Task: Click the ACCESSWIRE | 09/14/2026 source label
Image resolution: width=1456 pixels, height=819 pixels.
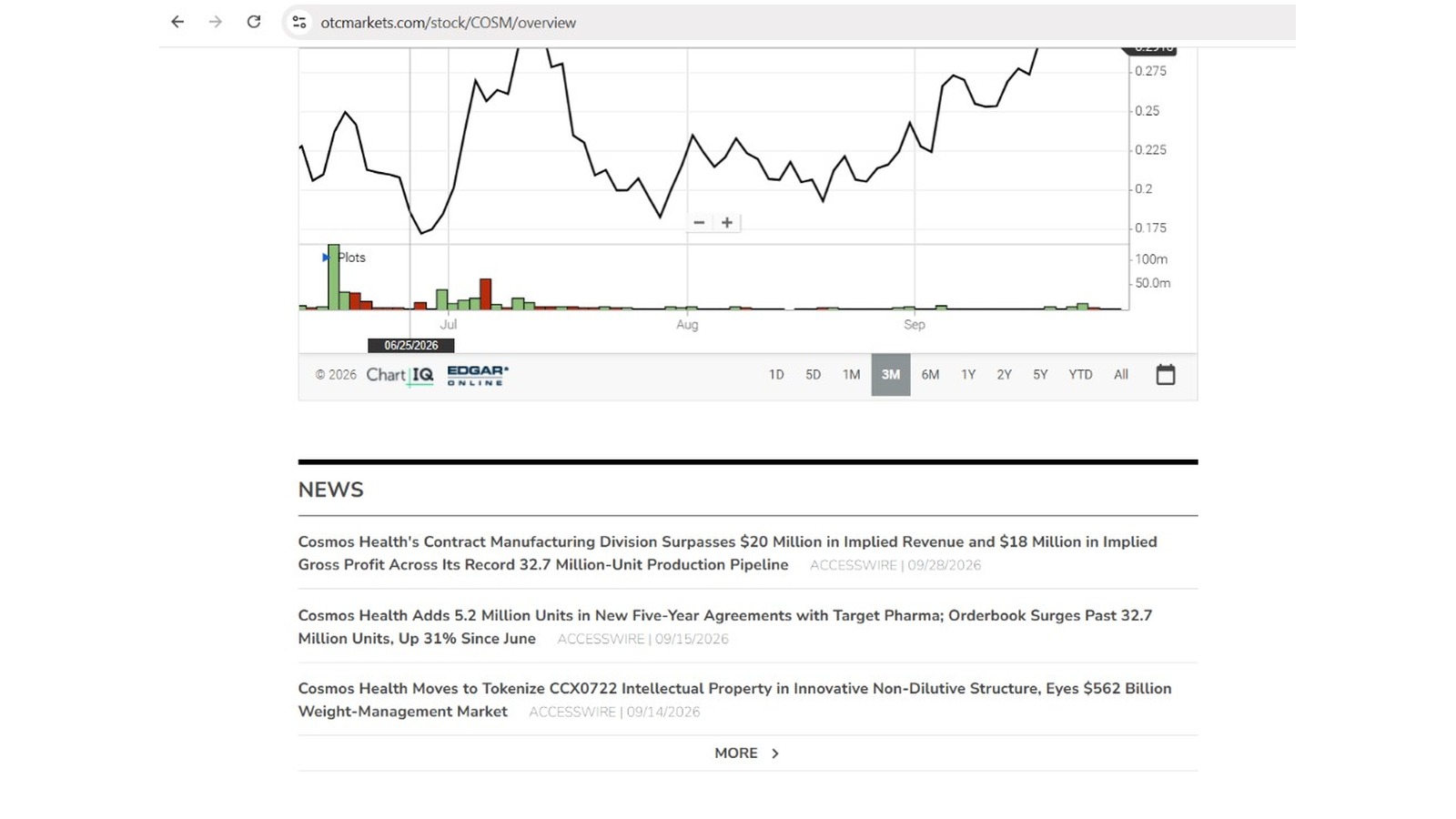Action: [614, 713]
